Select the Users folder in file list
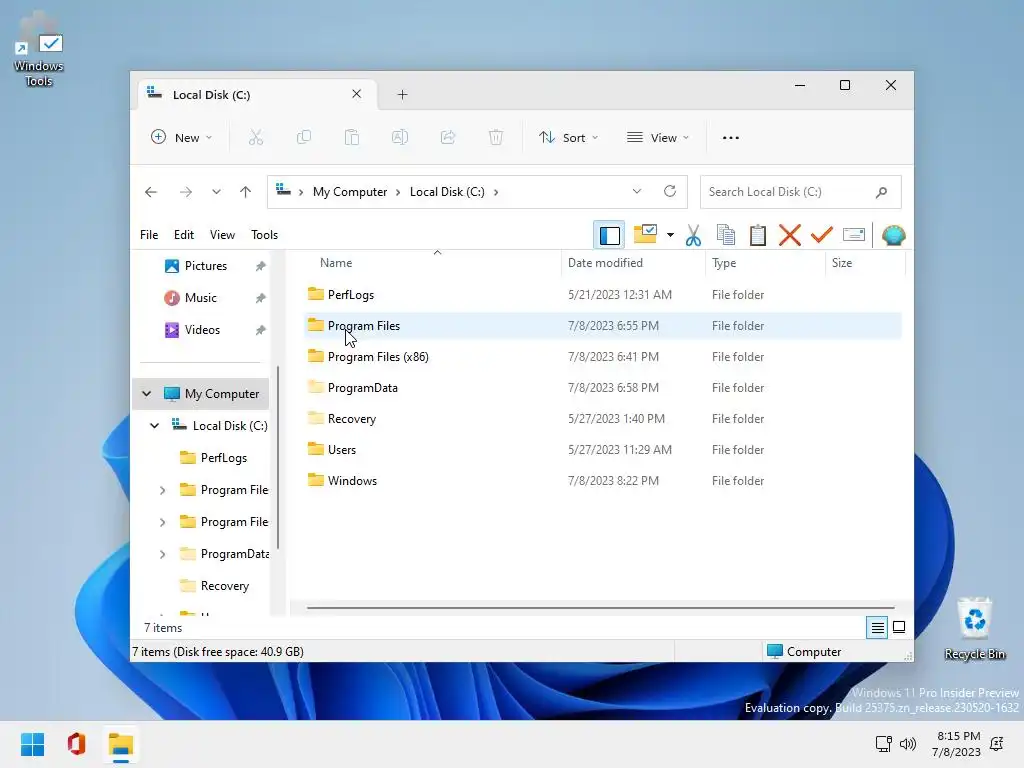 tap(602, 449)
